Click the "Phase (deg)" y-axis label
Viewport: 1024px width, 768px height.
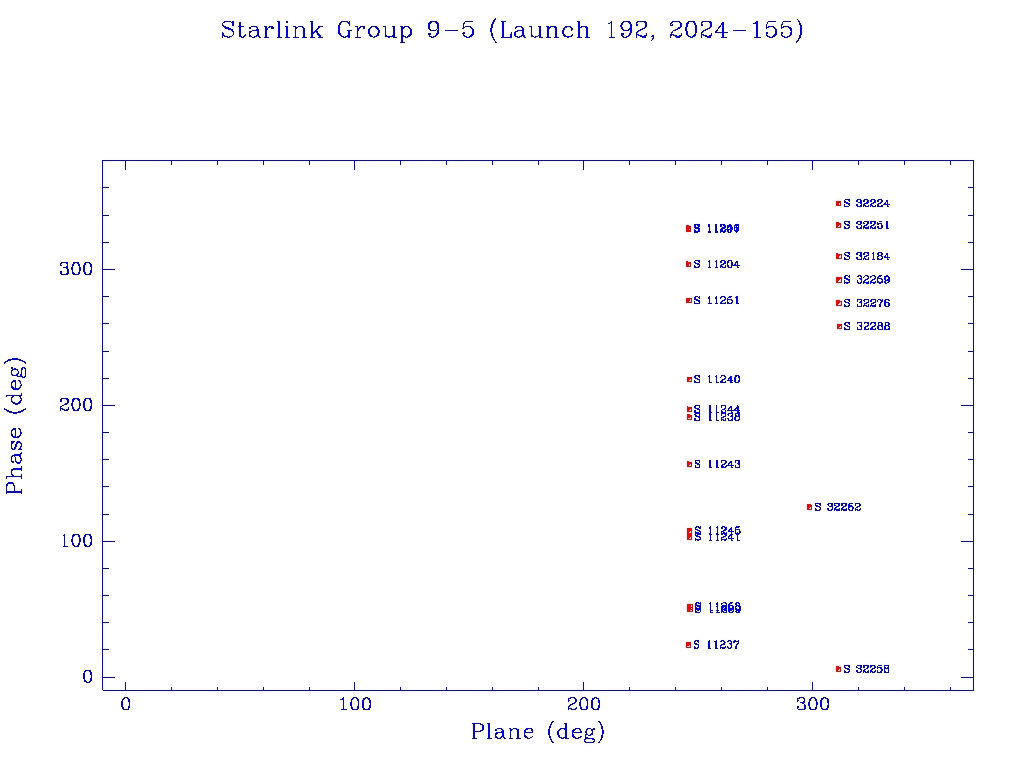pyautogui.click(x=15, y=425)
